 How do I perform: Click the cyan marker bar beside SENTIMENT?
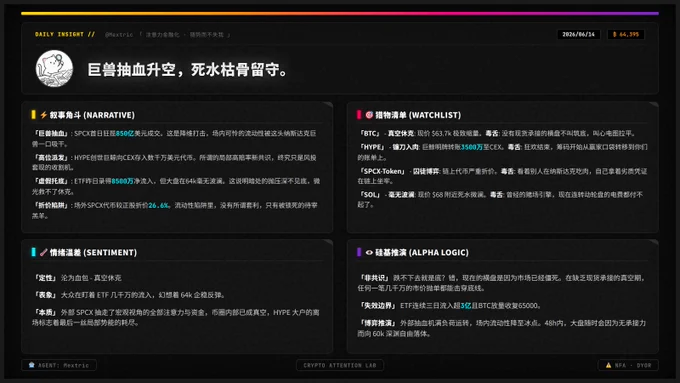tap(33, 252)
